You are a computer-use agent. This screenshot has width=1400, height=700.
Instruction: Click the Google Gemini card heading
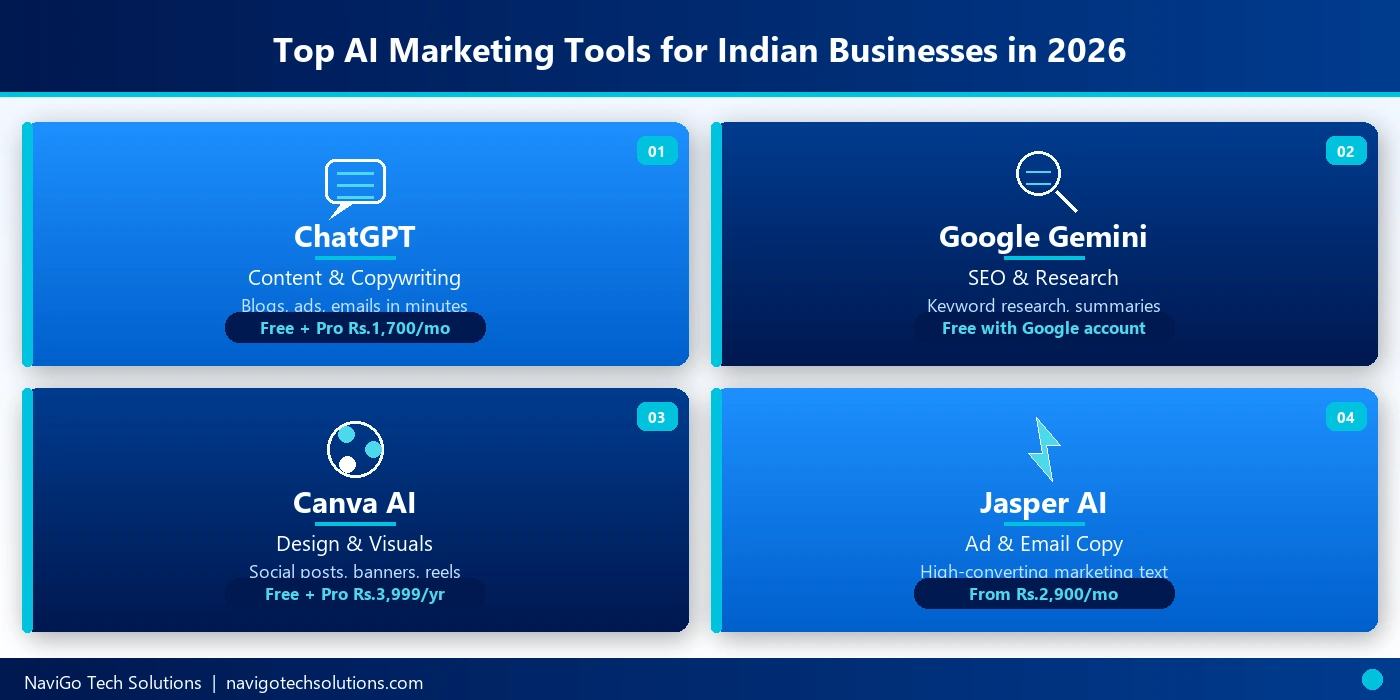pyautogui.click(x=1043, y=237)
